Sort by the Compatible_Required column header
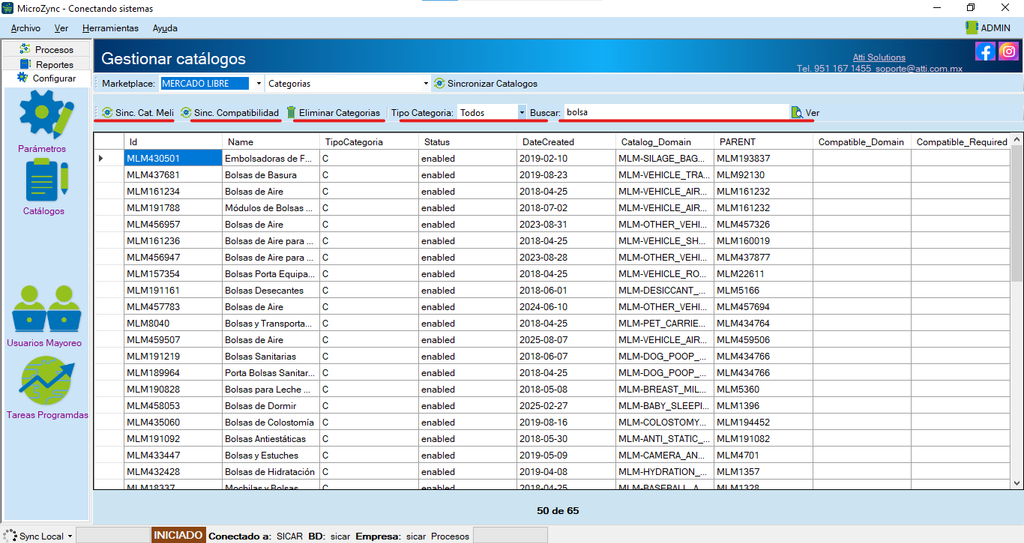The width and height of the screenshot is (1024, 543). click(961, 141)
